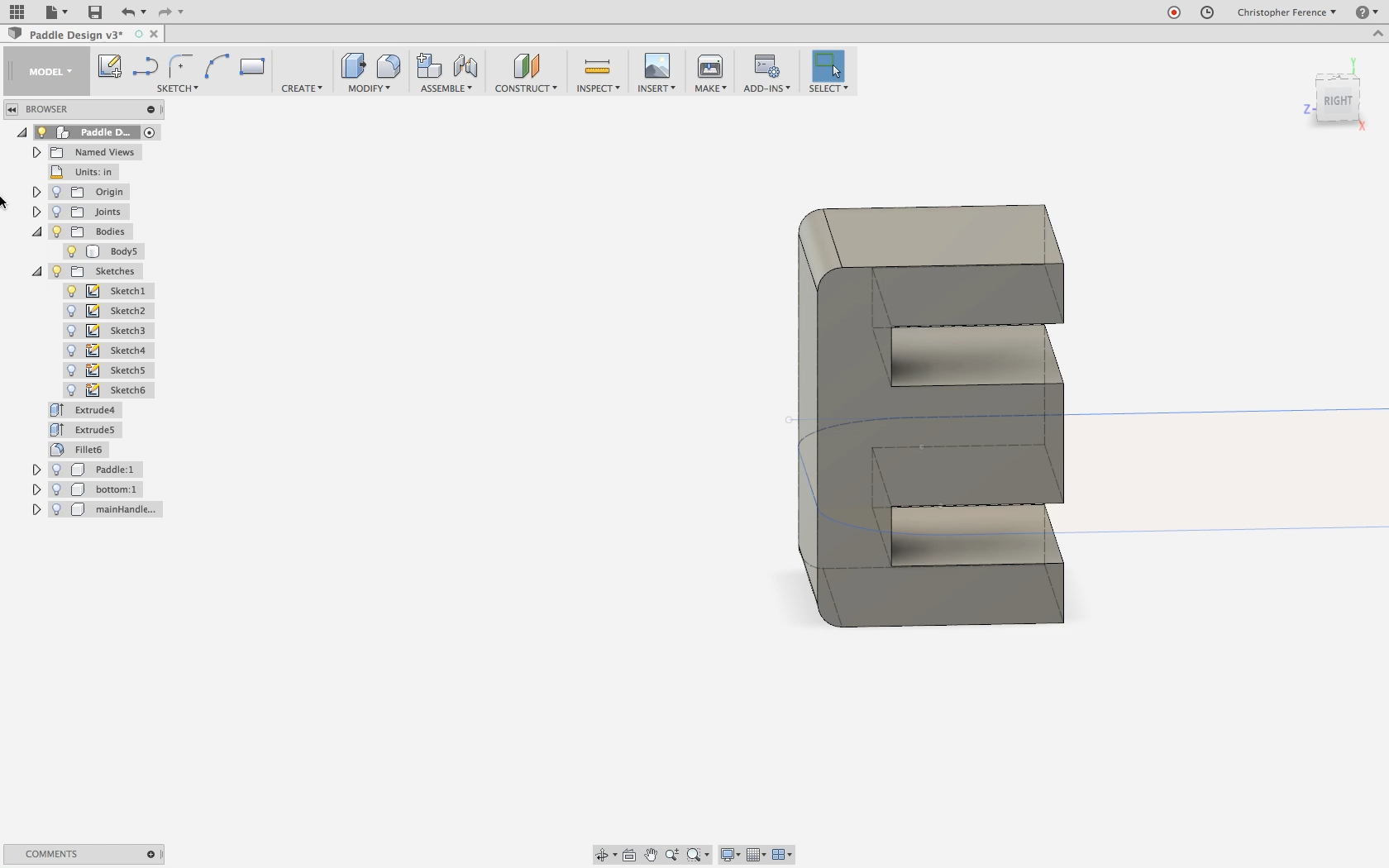Select the Create Sketch tool
1389x868 pixels.
(110, 67)
